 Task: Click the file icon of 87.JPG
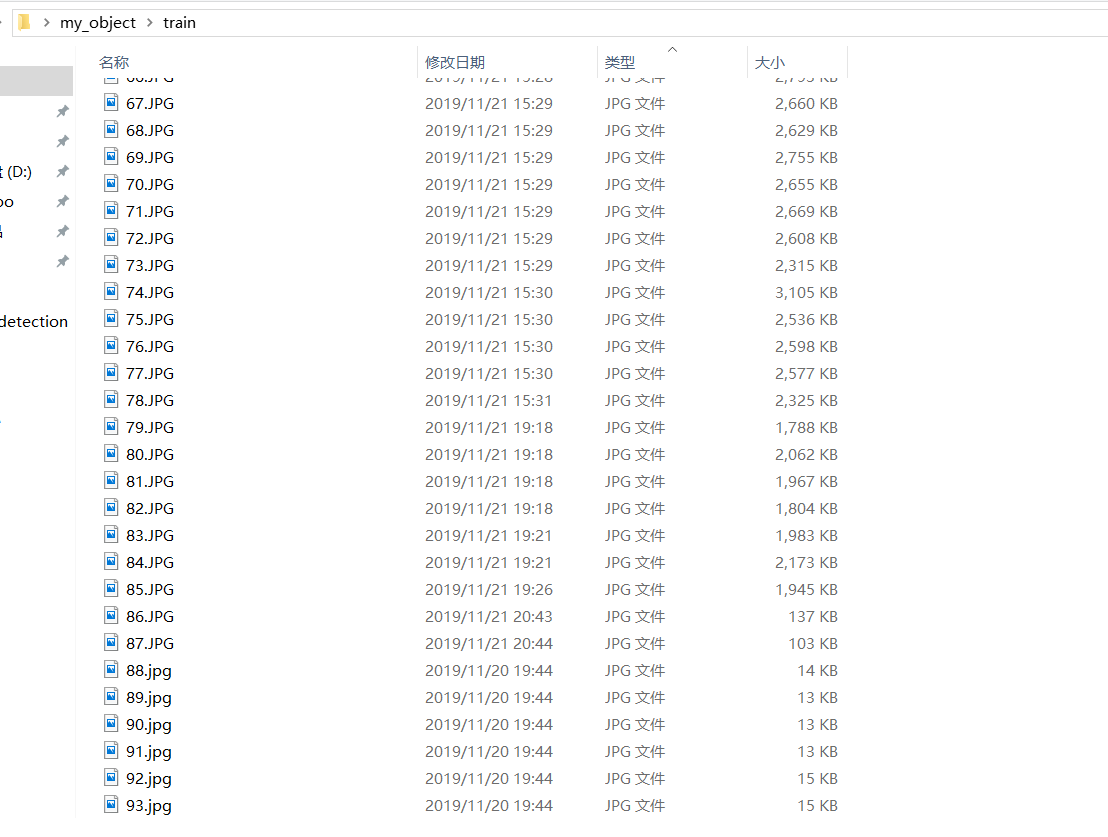[x=111, y=643]
